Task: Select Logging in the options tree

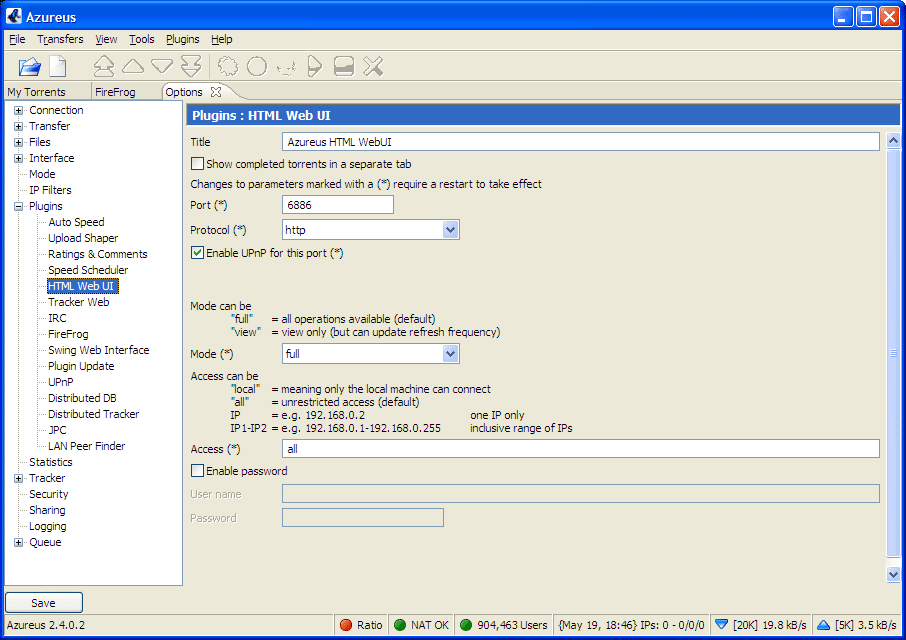Action: pos(47,526)
